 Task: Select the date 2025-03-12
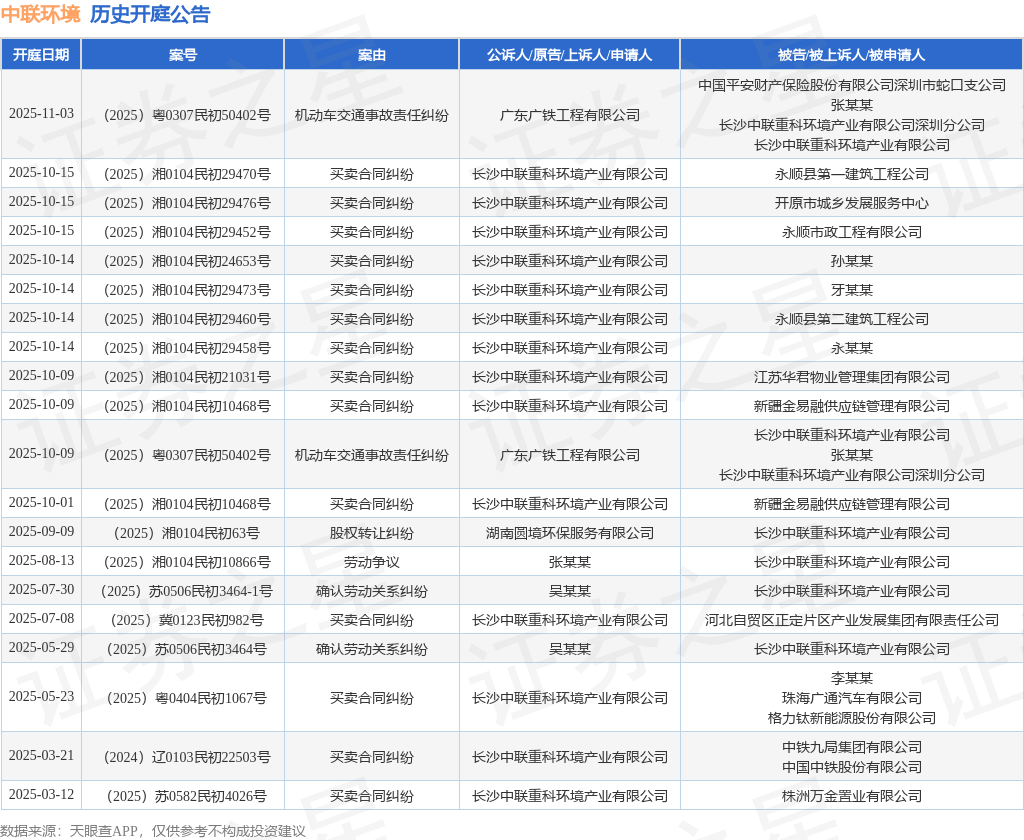[41, 795]
